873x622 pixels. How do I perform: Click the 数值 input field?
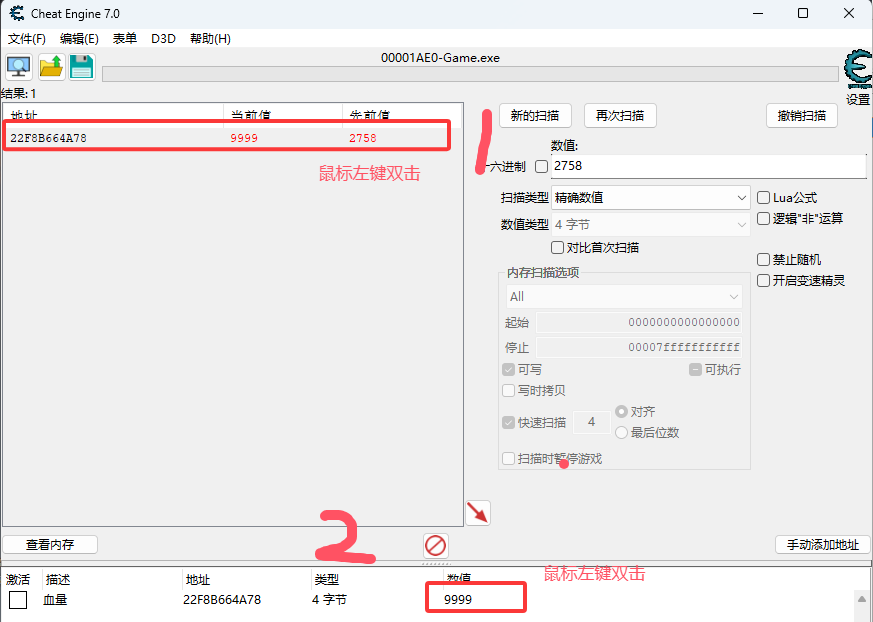709,166
